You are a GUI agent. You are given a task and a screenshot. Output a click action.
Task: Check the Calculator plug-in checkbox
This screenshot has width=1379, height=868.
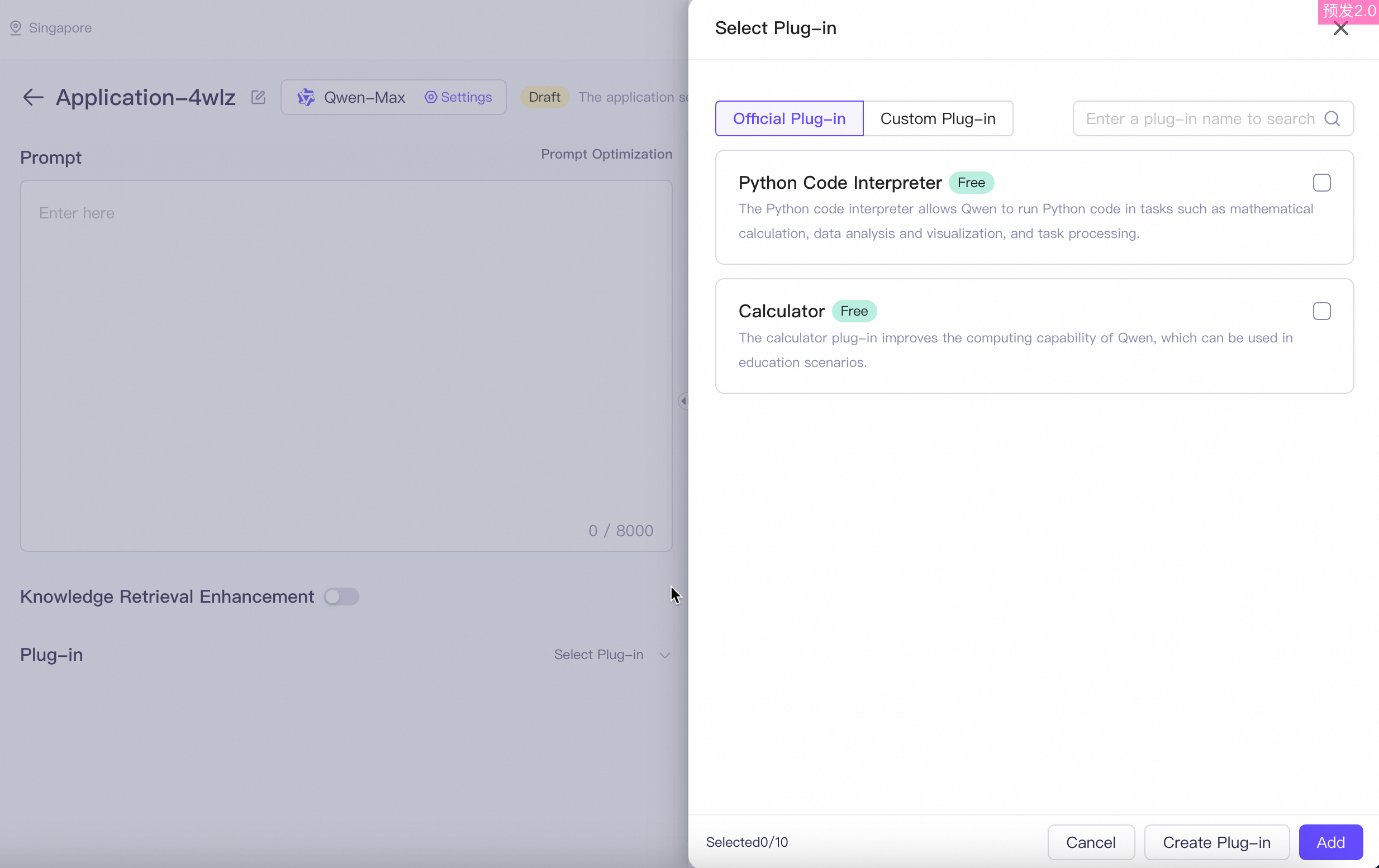click(1321, 311)
